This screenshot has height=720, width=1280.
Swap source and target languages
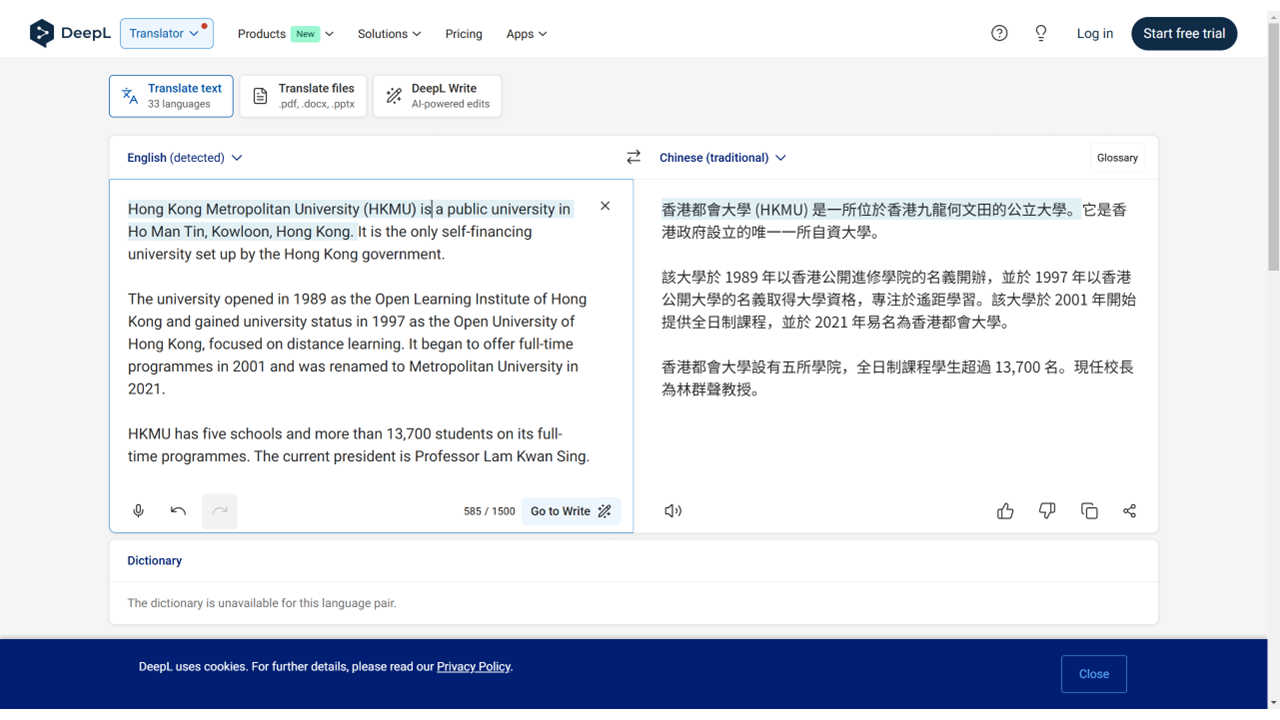point(633,157)
